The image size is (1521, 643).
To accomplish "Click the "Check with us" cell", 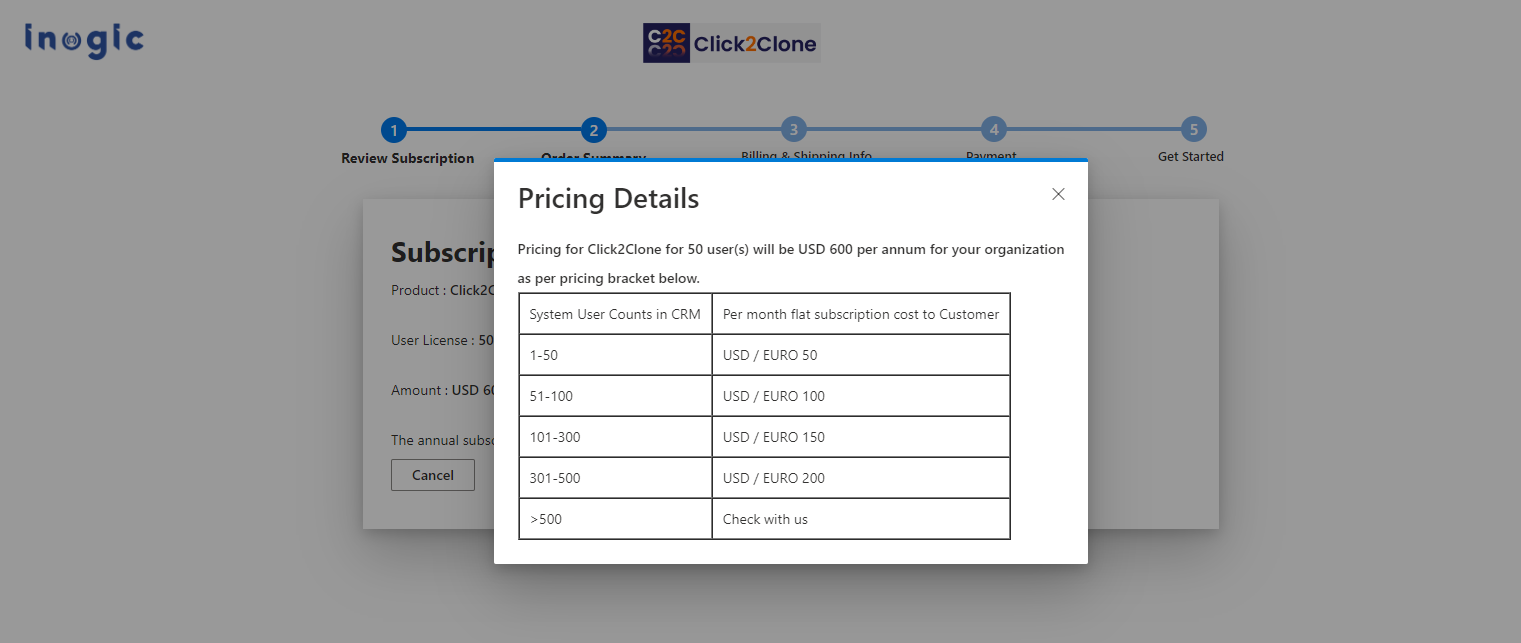I will coord(860,519).
